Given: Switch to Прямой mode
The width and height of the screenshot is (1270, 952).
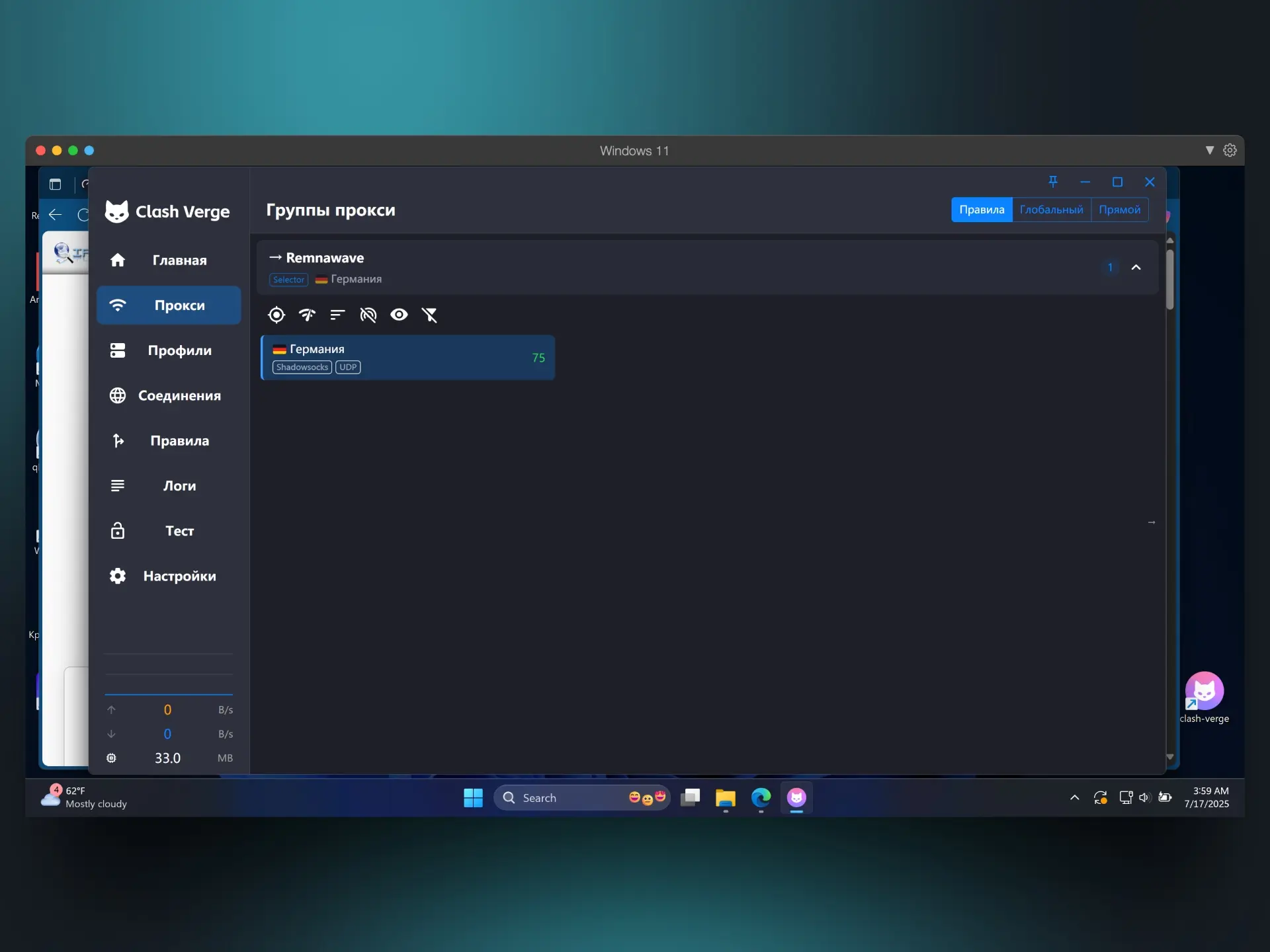Looking at the screenshot, I should (1121, 210).
